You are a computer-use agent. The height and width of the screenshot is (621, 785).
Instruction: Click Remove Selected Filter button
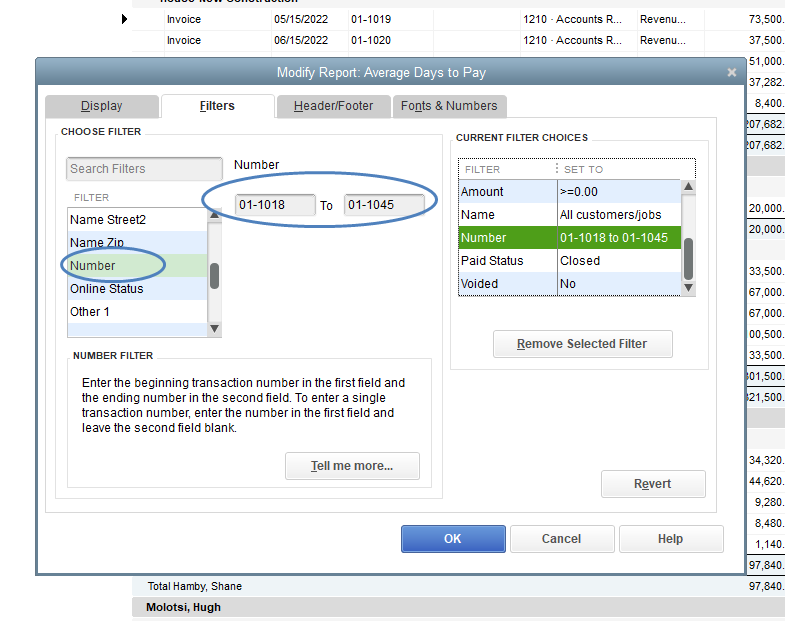(x=582, y=344)
